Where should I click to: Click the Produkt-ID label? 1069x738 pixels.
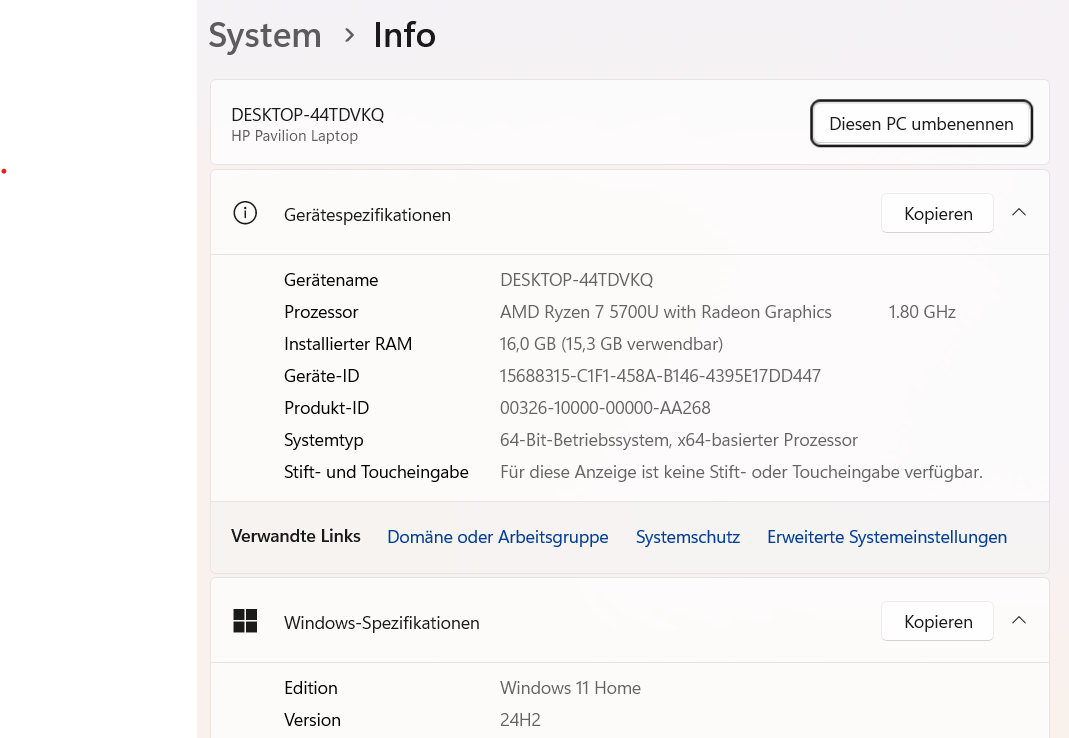[327, 408]
